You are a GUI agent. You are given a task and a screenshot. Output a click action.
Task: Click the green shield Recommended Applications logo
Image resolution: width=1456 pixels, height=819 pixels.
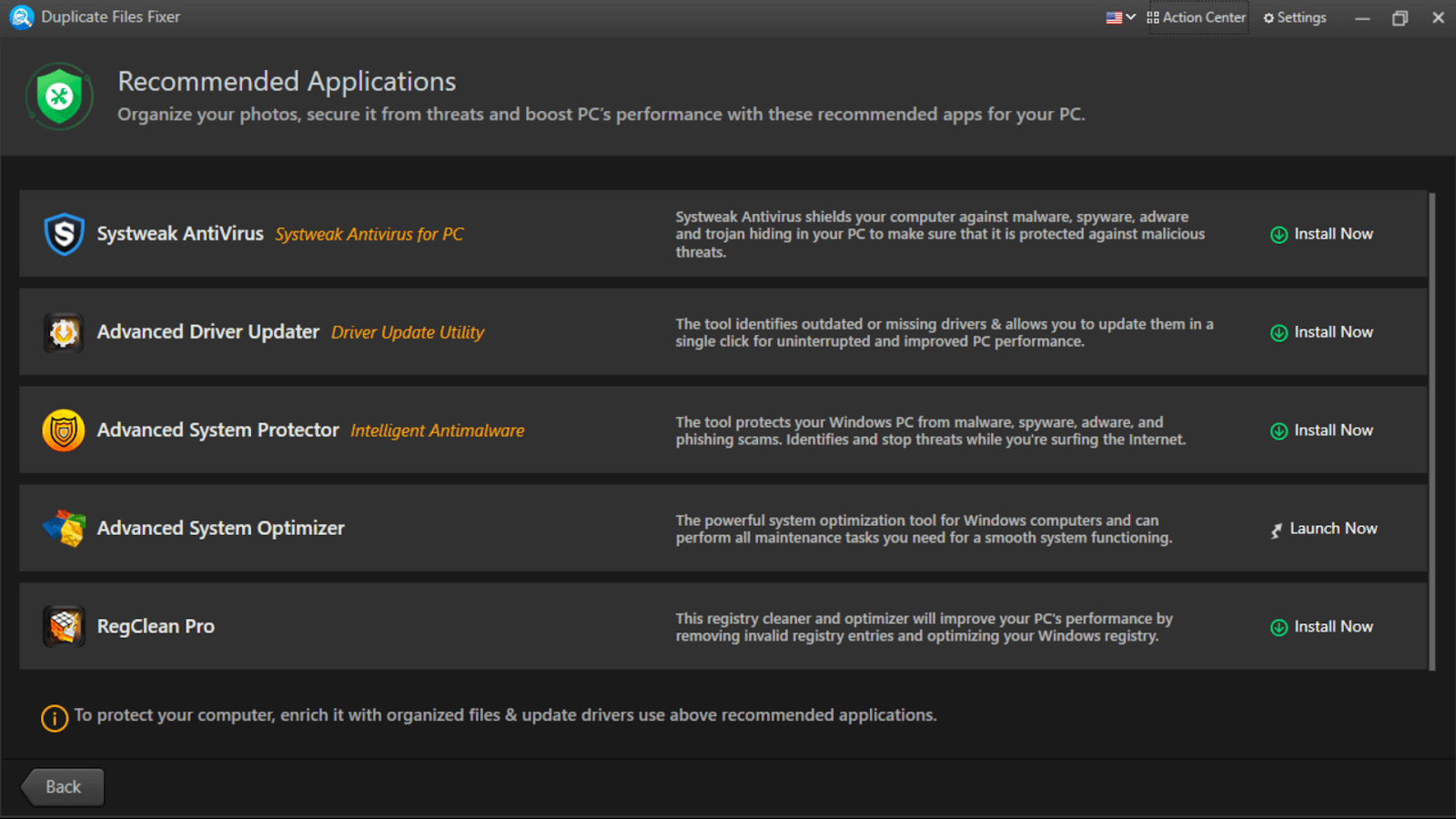pyautogui.click(x=59, y=96)
